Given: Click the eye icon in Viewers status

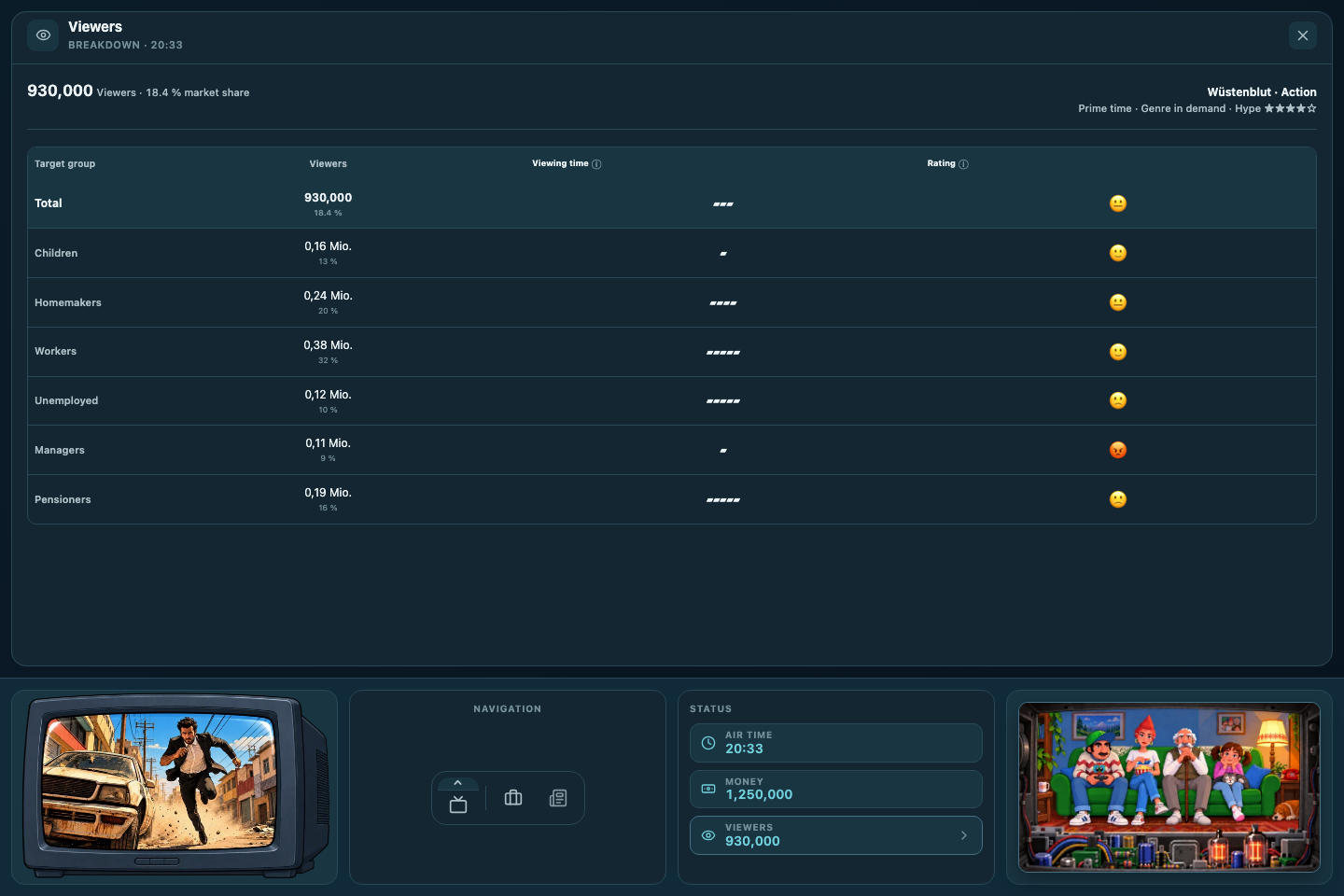Looking at the screenshot, I should pyautogui.click(x=708, y=835).
